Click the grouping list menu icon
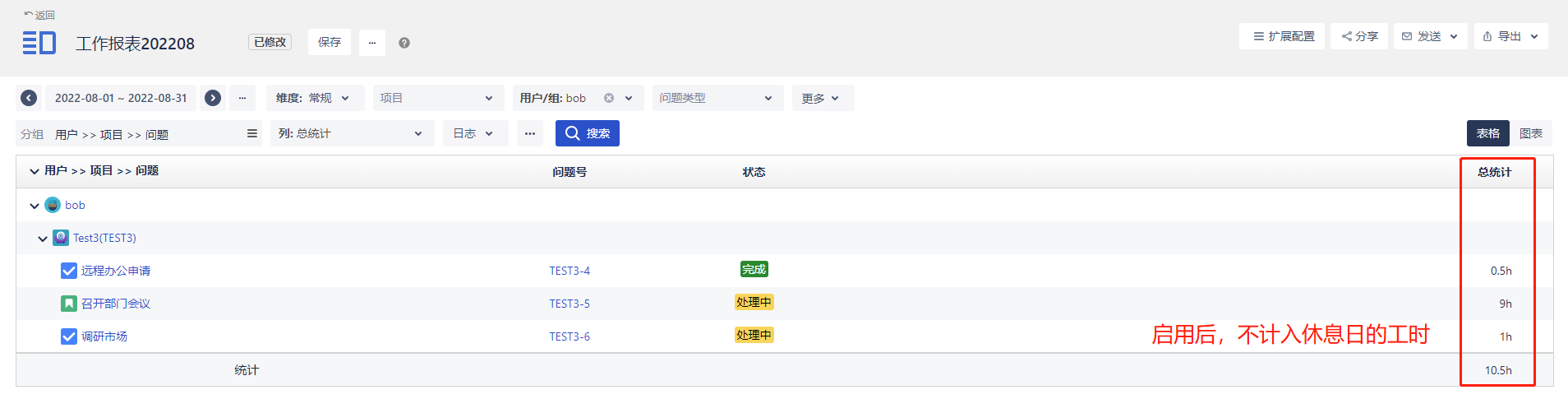The height and width of the screenshot is (399, 1568). tap(252, 133)
